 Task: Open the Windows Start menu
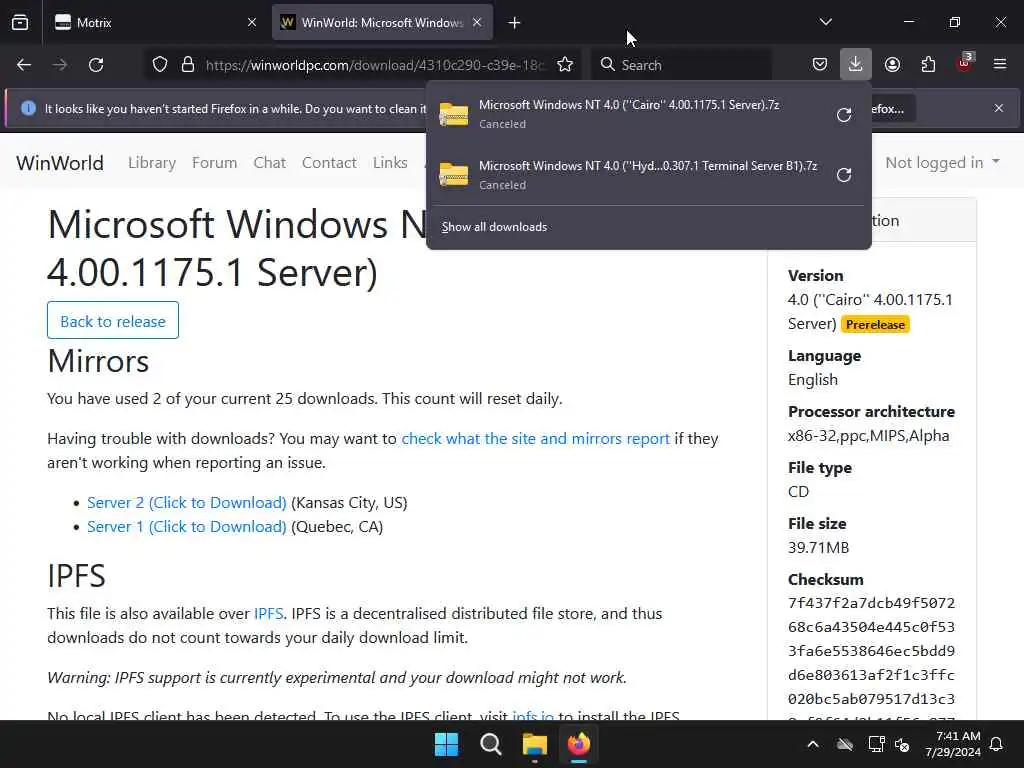[447, 744]
